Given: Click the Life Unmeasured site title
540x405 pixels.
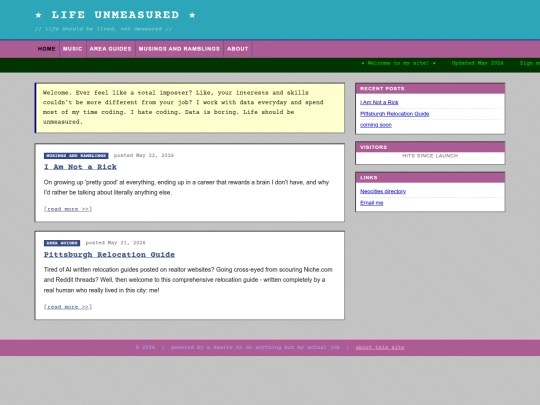Looking at the screenshot, I should pos(115,15).
